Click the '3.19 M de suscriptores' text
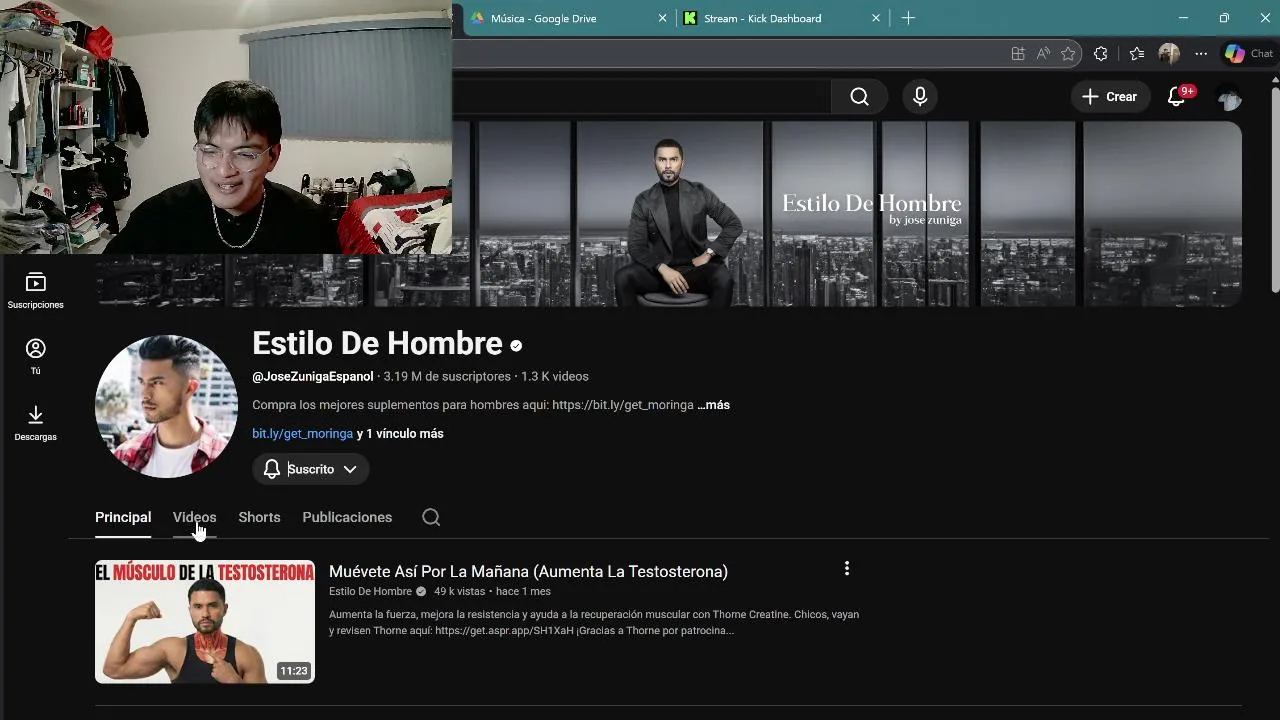 click(x=447, y=377)
